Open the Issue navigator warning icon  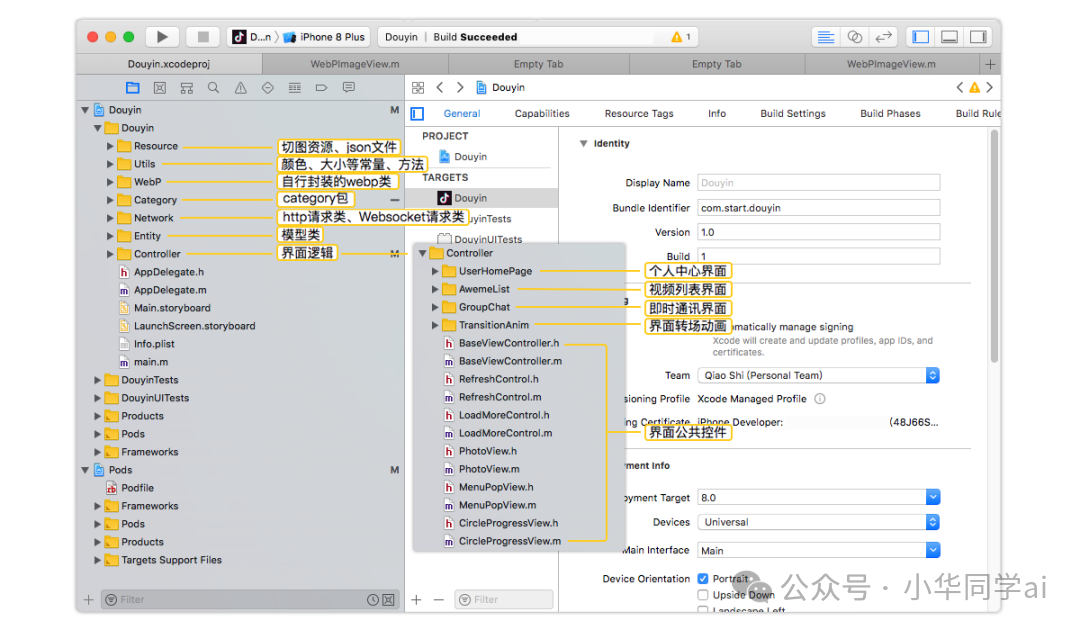point(240,88)
